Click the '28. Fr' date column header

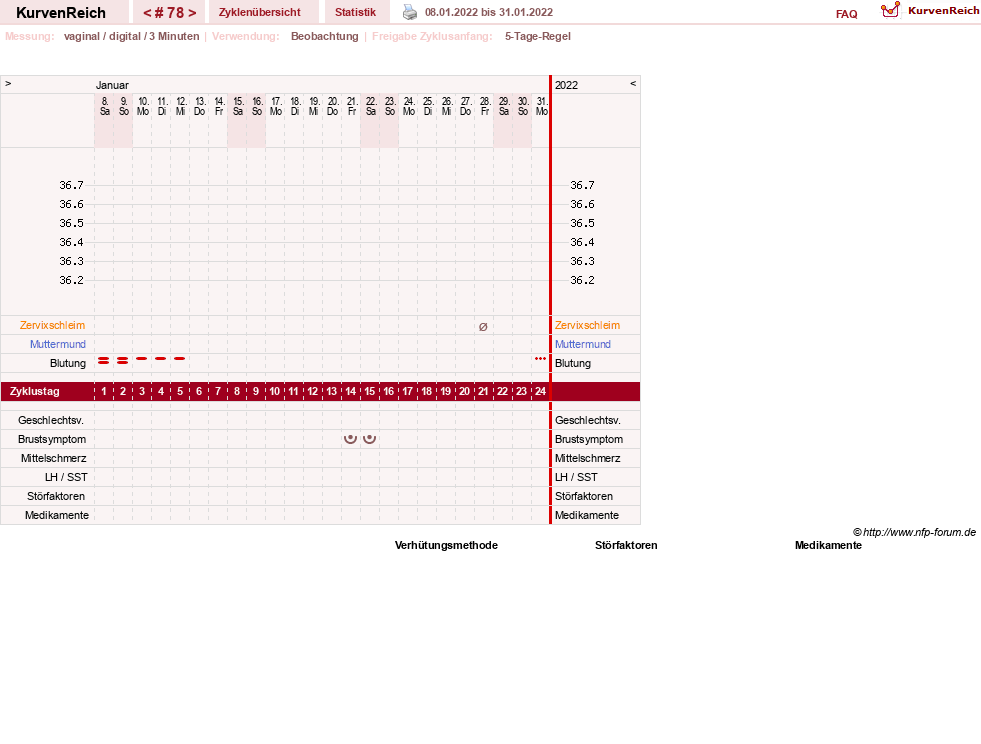point(485,106)
